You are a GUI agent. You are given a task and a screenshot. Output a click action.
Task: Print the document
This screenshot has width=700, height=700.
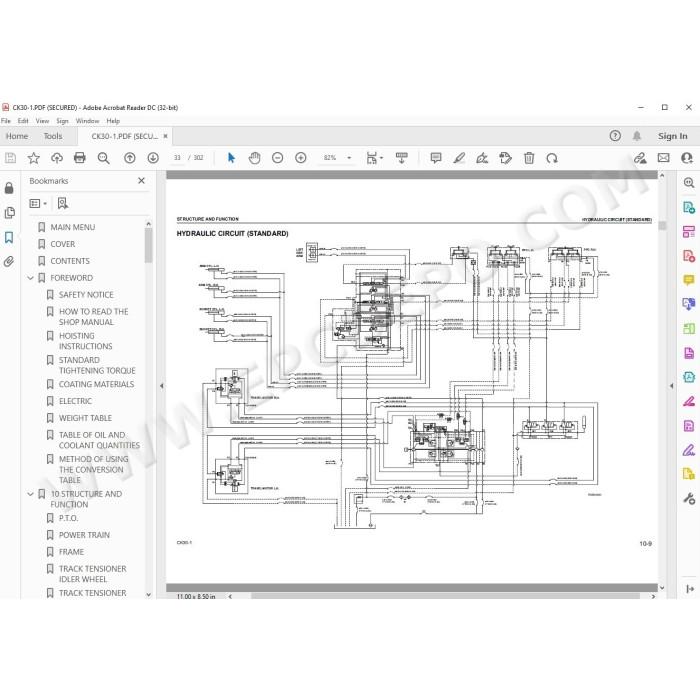(x=80, y=158)
